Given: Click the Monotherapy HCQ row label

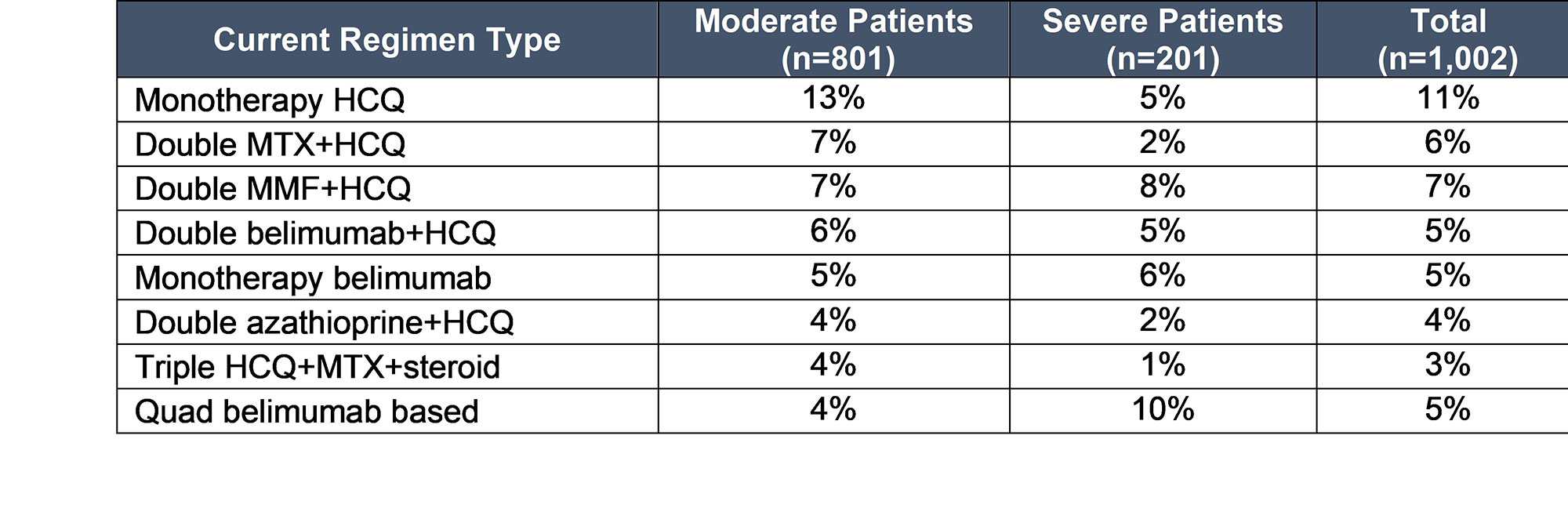Looking at the screenshot, I should (x=270, y=100).
